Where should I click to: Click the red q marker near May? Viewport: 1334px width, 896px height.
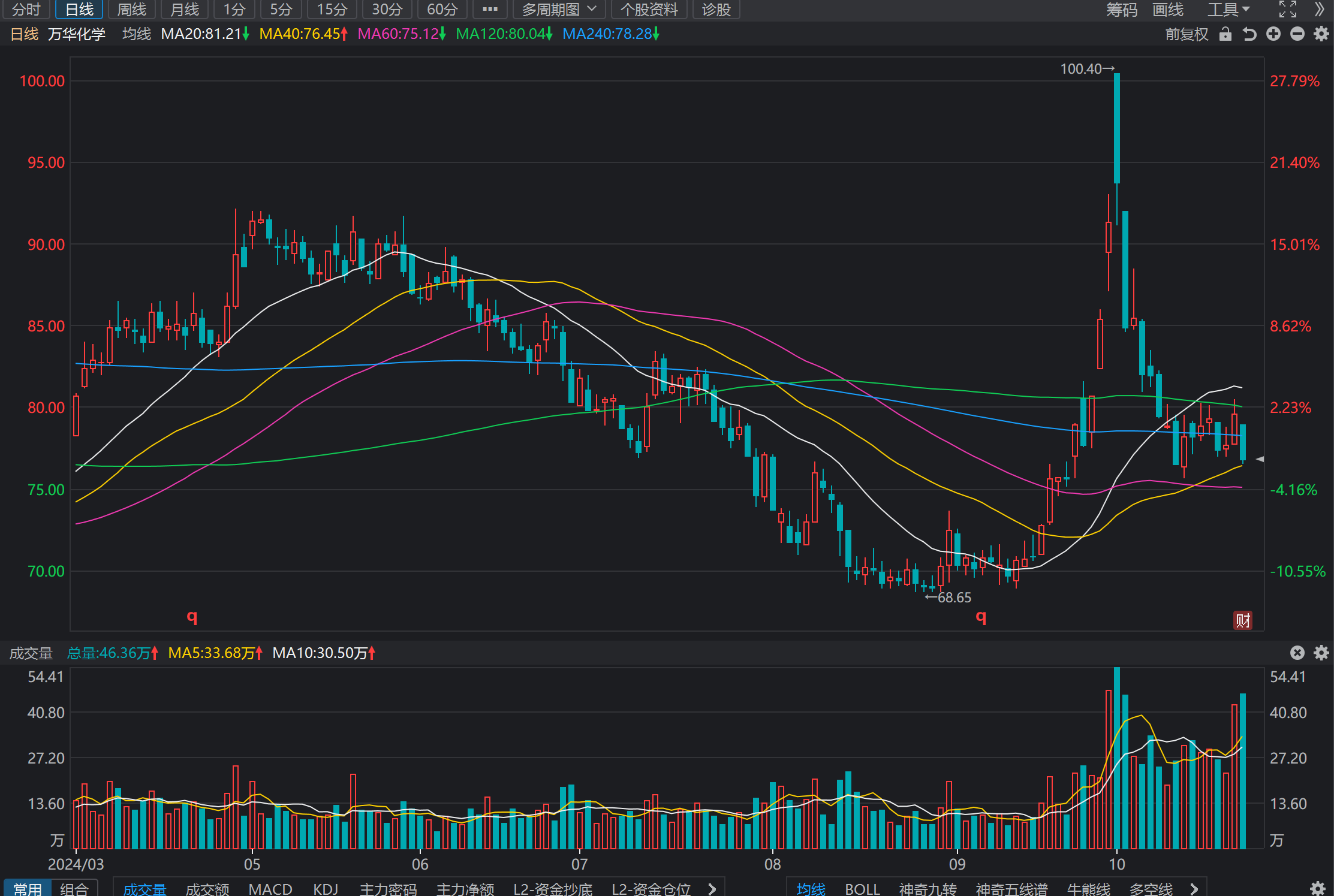pyautogui.click(x=192, y=617)
